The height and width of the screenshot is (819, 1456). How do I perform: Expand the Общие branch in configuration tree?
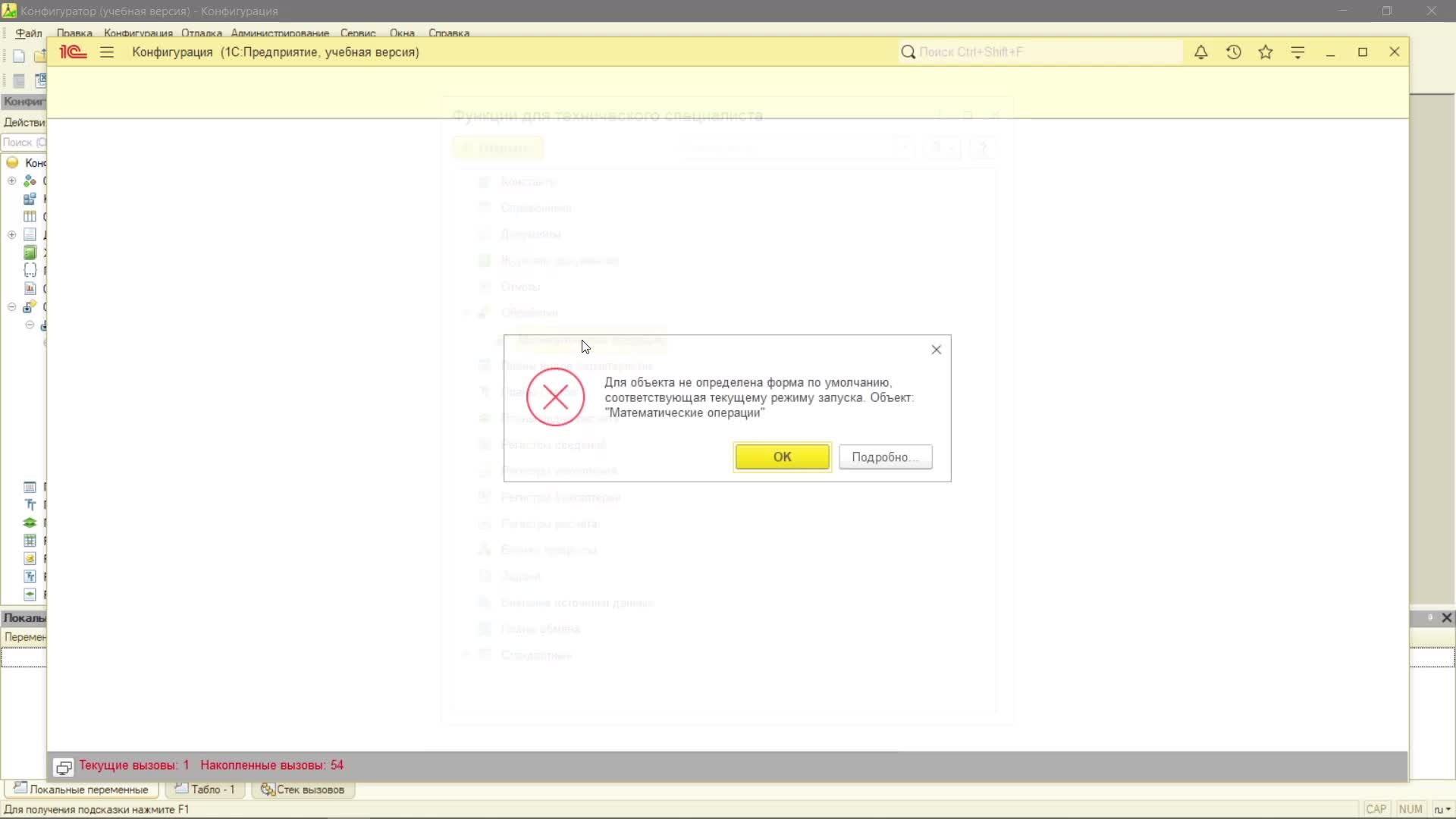(11, 180)
